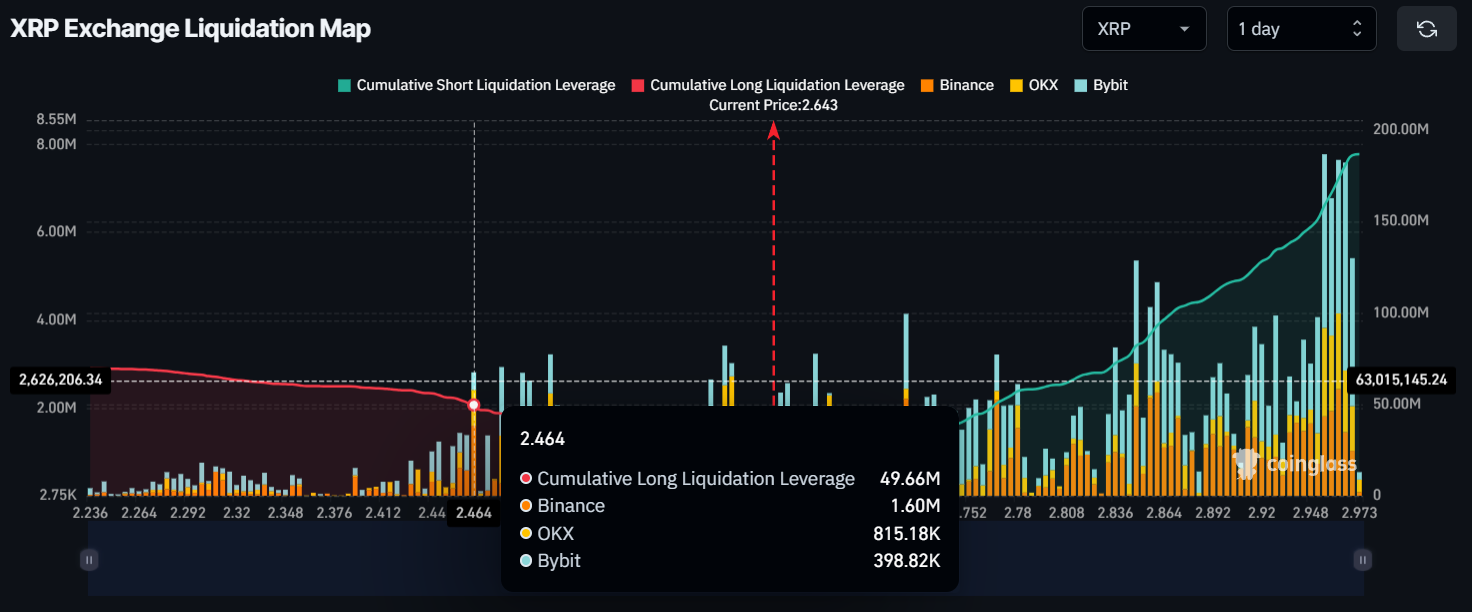Image resolution: width=1472 pixels, height=612 pixels.
Task: Click the orange Binance legend swatch
Action: 928,86
